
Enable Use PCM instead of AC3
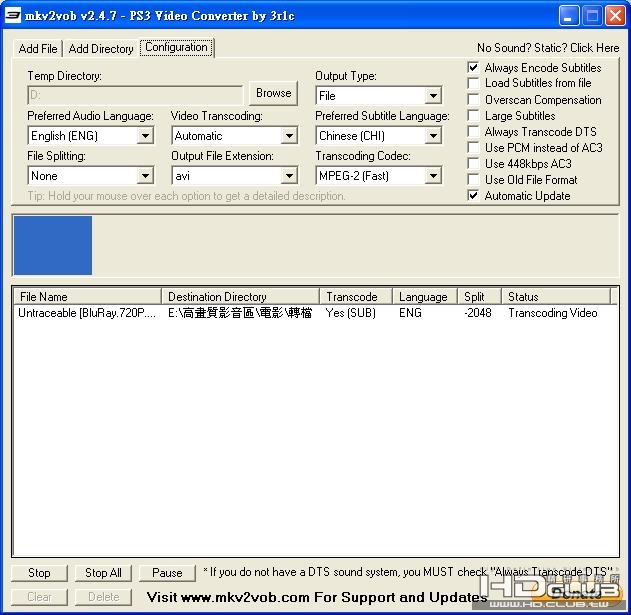coord(473,148)
